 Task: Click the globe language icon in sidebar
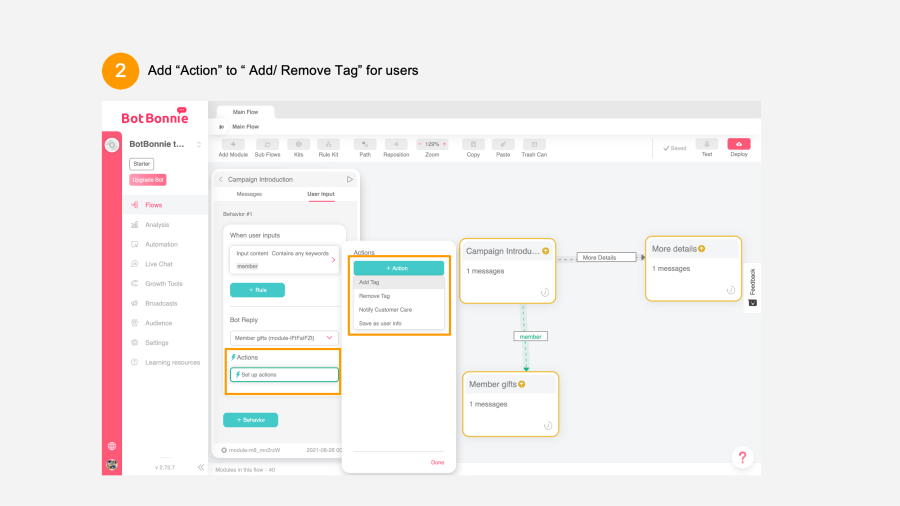[112, 446]
